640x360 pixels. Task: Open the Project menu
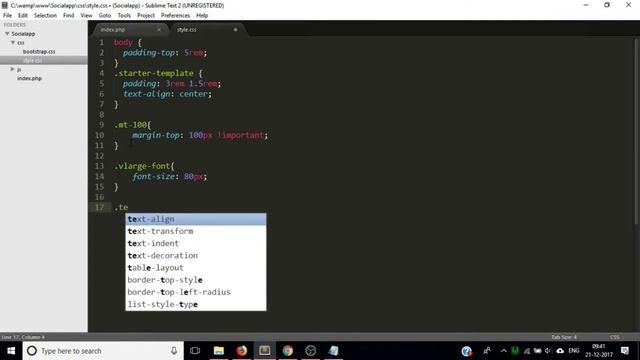(x=146, y=16)
